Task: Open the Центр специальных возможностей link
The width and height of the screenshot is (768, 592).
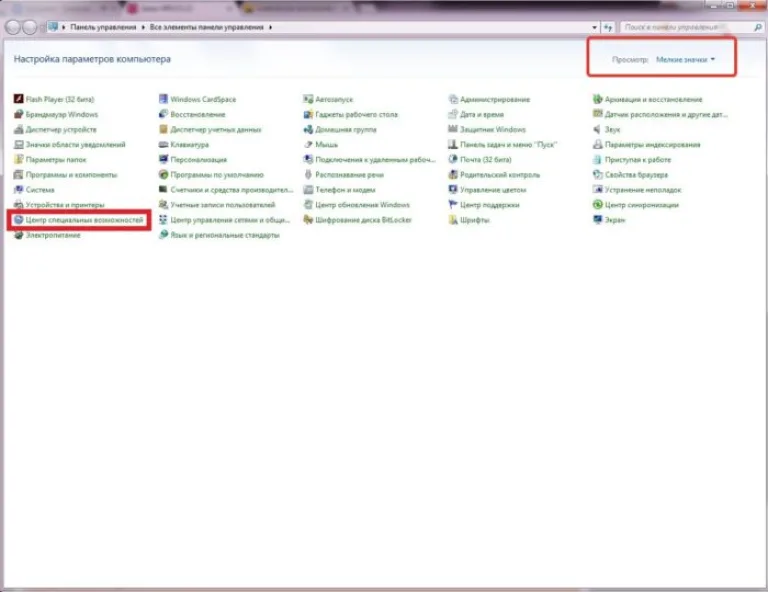Action: (84, 220)
